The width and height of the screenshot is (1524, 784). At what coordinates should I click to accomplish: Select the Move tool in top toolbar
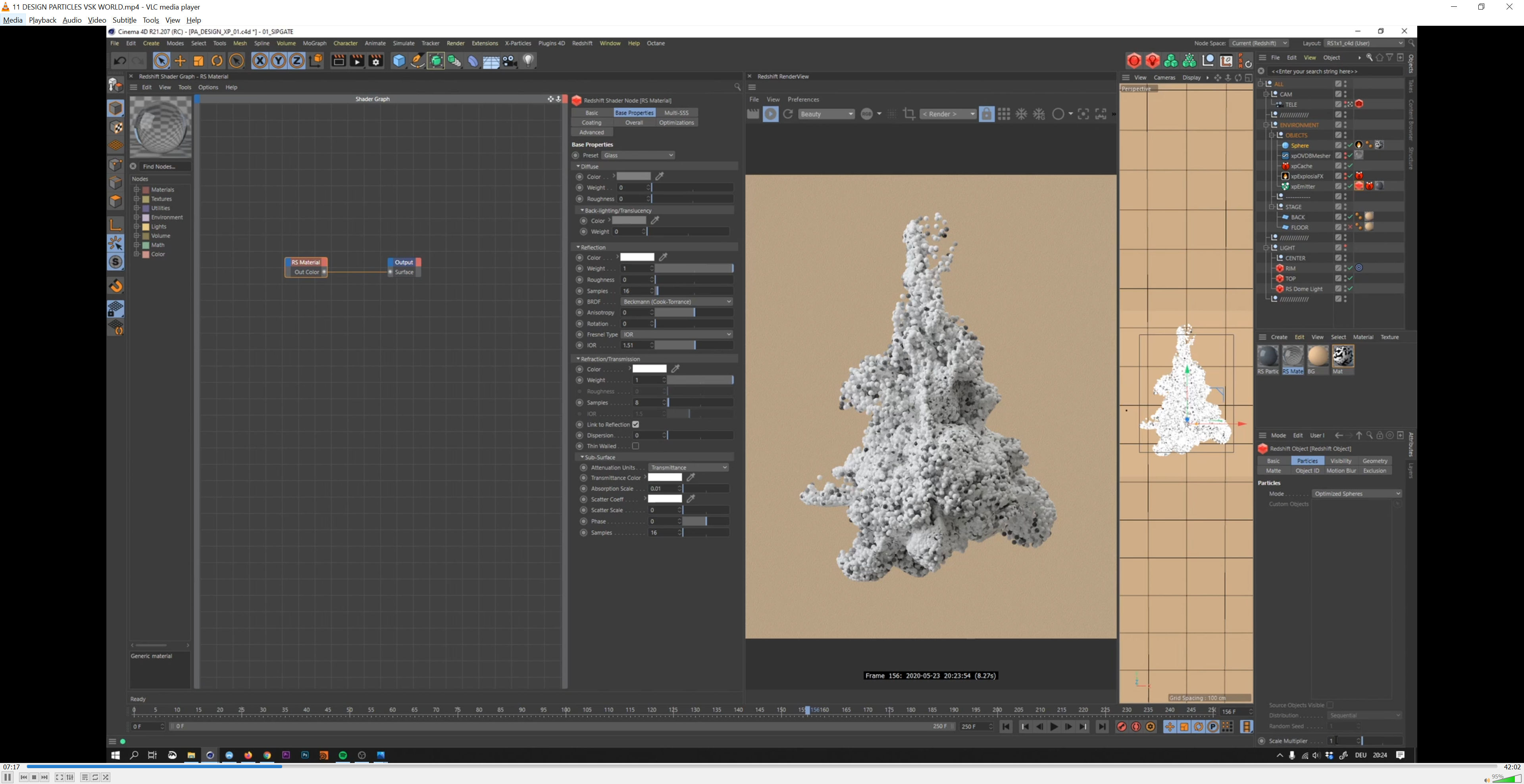(x=180, y=61)
